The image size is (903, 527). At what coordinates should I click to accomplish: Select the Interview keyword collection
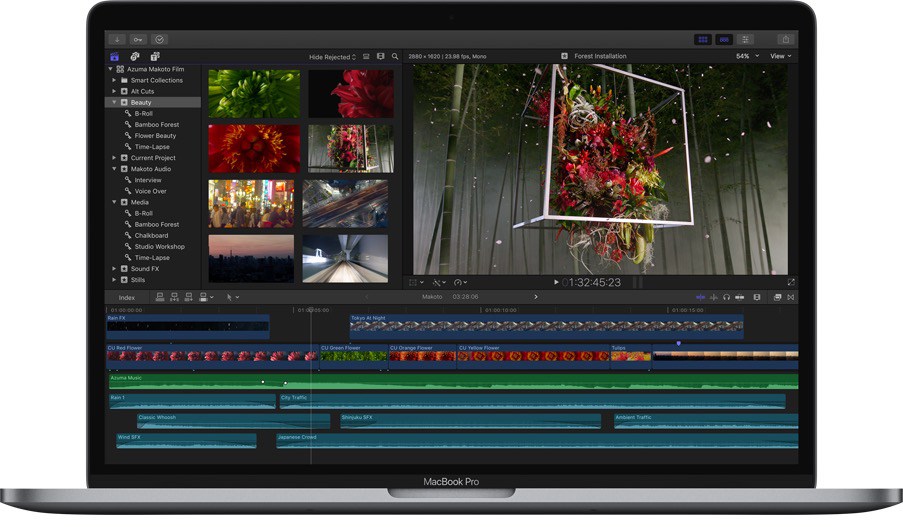(147, 180)
